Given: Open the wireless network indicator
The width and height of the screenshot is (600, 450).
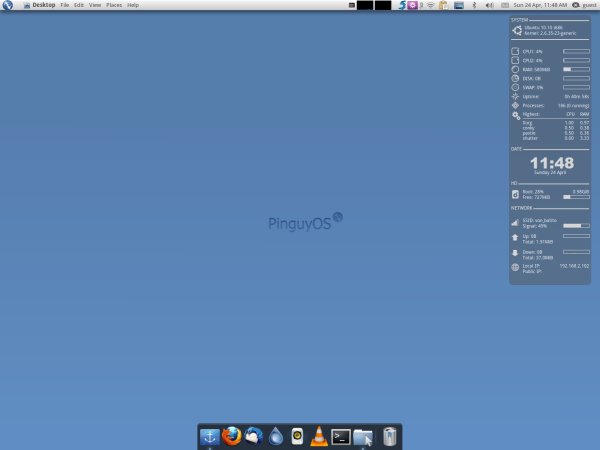Looking at the screenshot, I should coord(430,6).
